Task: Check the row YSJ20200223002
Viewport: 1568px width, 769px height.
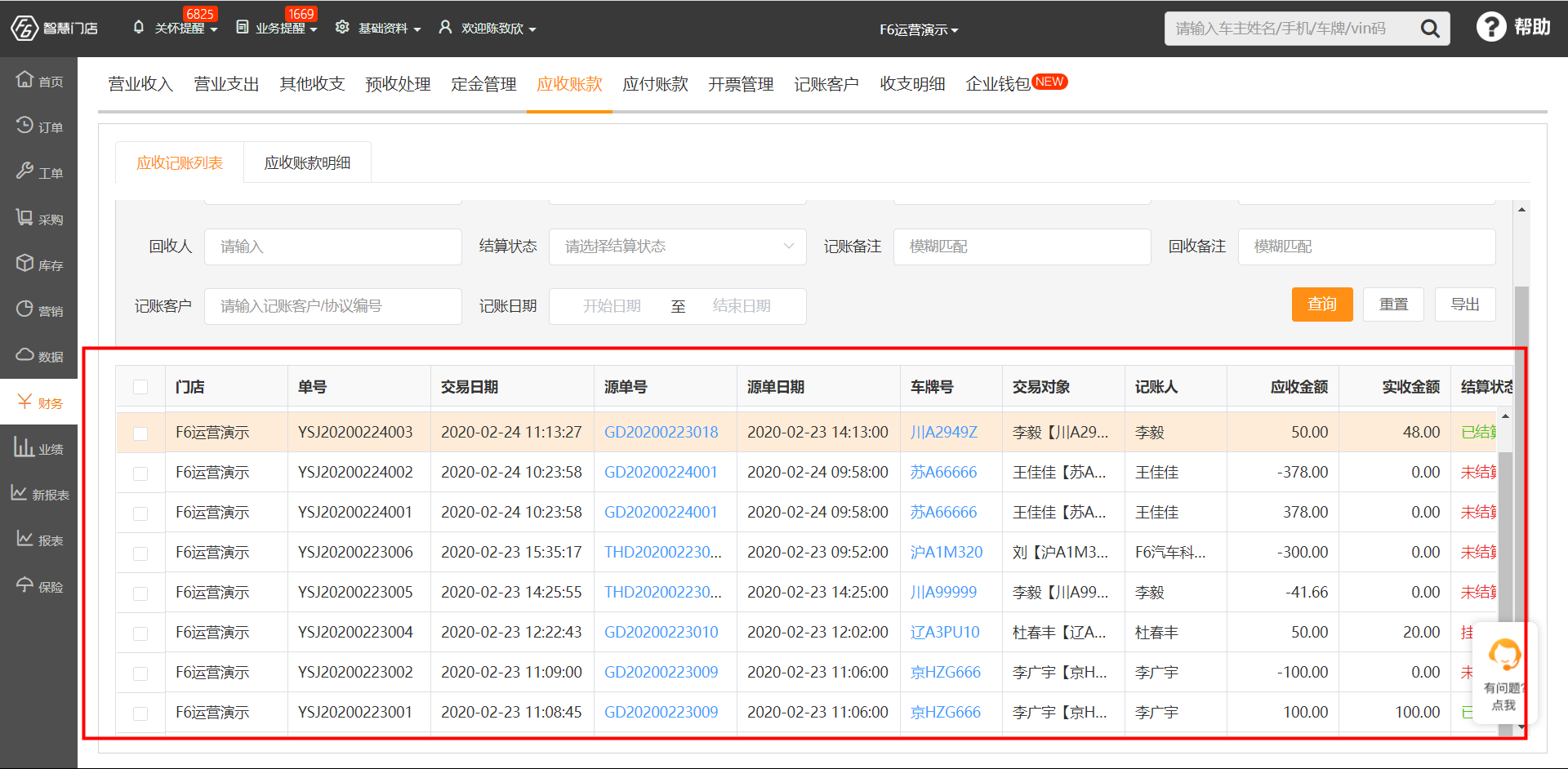Action: click(140, 673)
